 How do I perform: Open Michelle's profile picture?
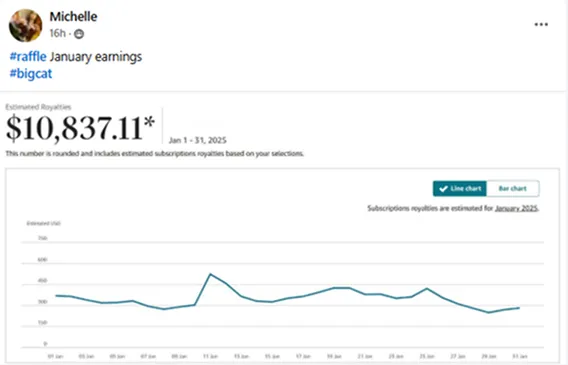tap(25, 25)
